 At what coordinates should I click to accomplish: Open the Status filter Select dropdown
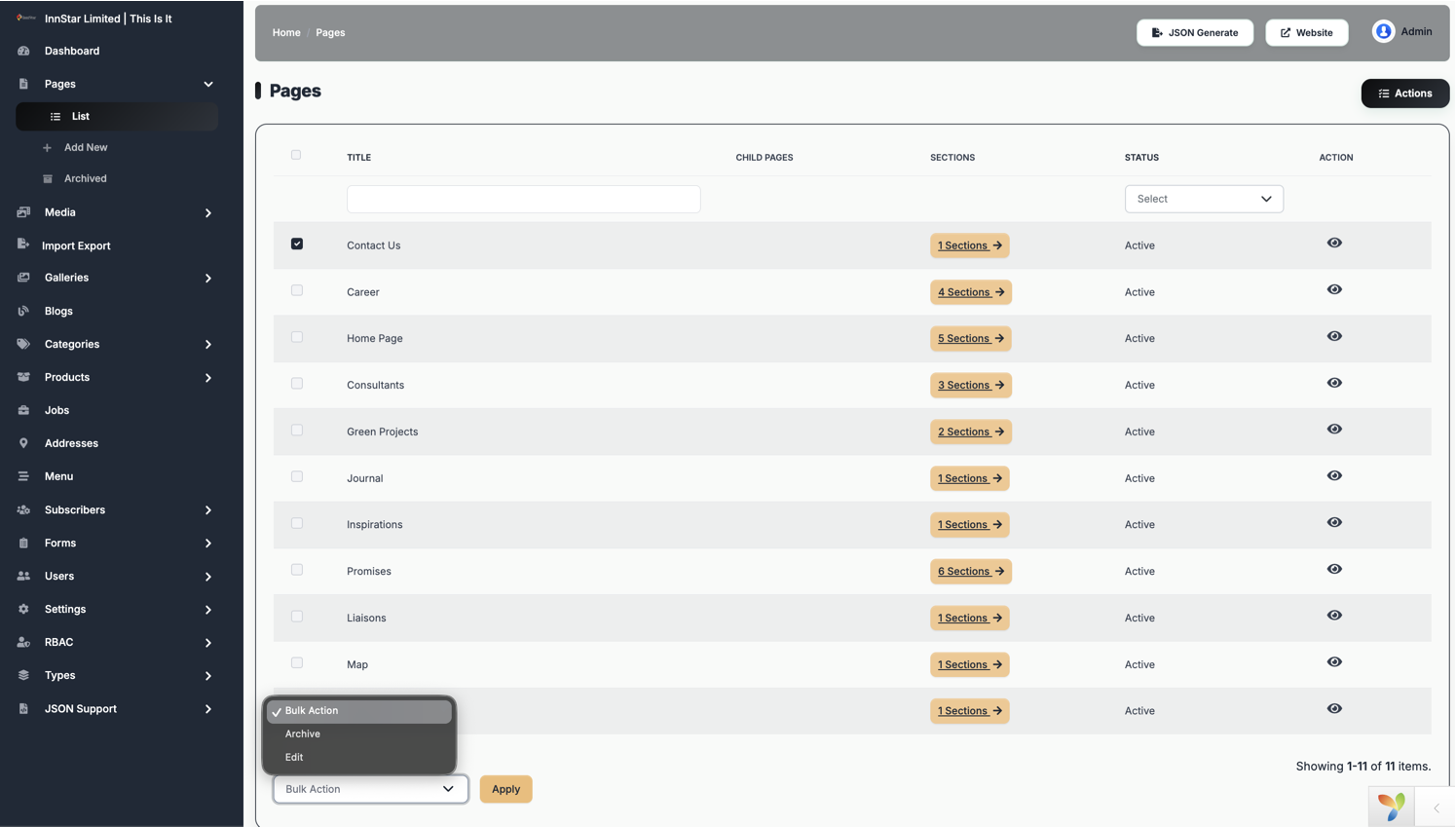tap(1204, 199)
